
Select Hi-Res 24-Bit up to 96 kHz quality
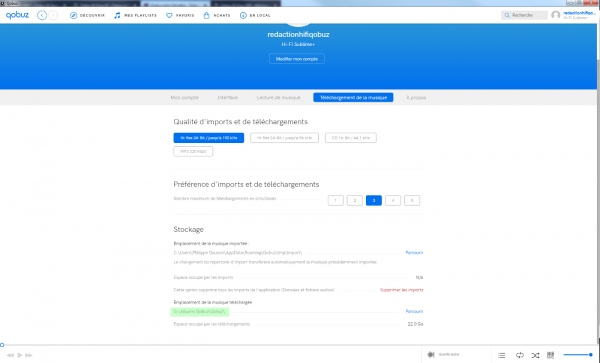[284, 138]
